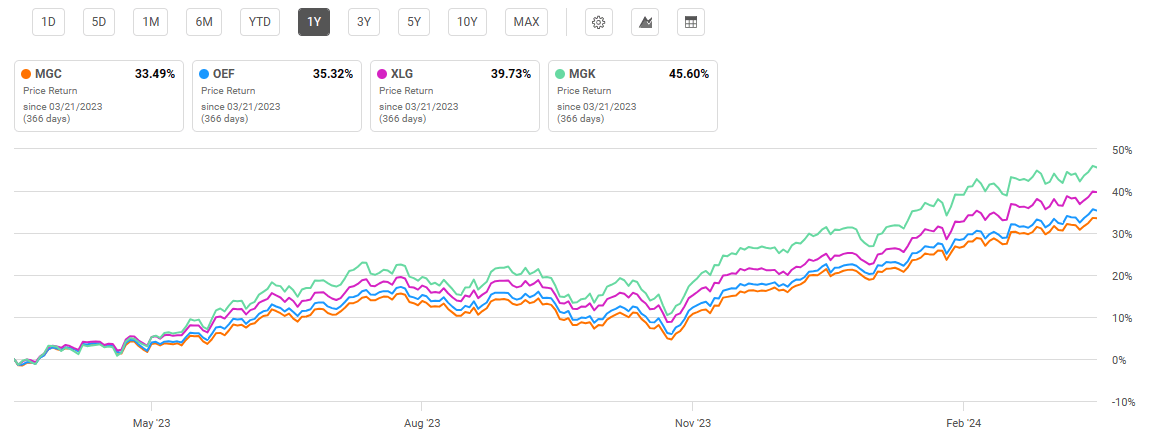Screen dimensions: 1168x443
Task: Open the MGK 45.60% return card
Action: click(x=632, y=96)
